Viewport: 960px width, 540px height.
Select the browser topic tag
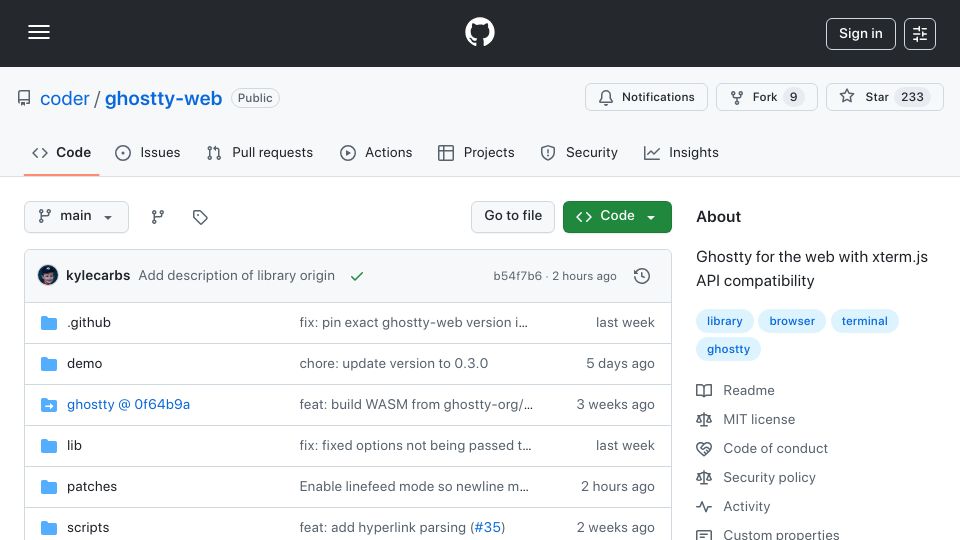pyautogui.click(x=792, y=321)
